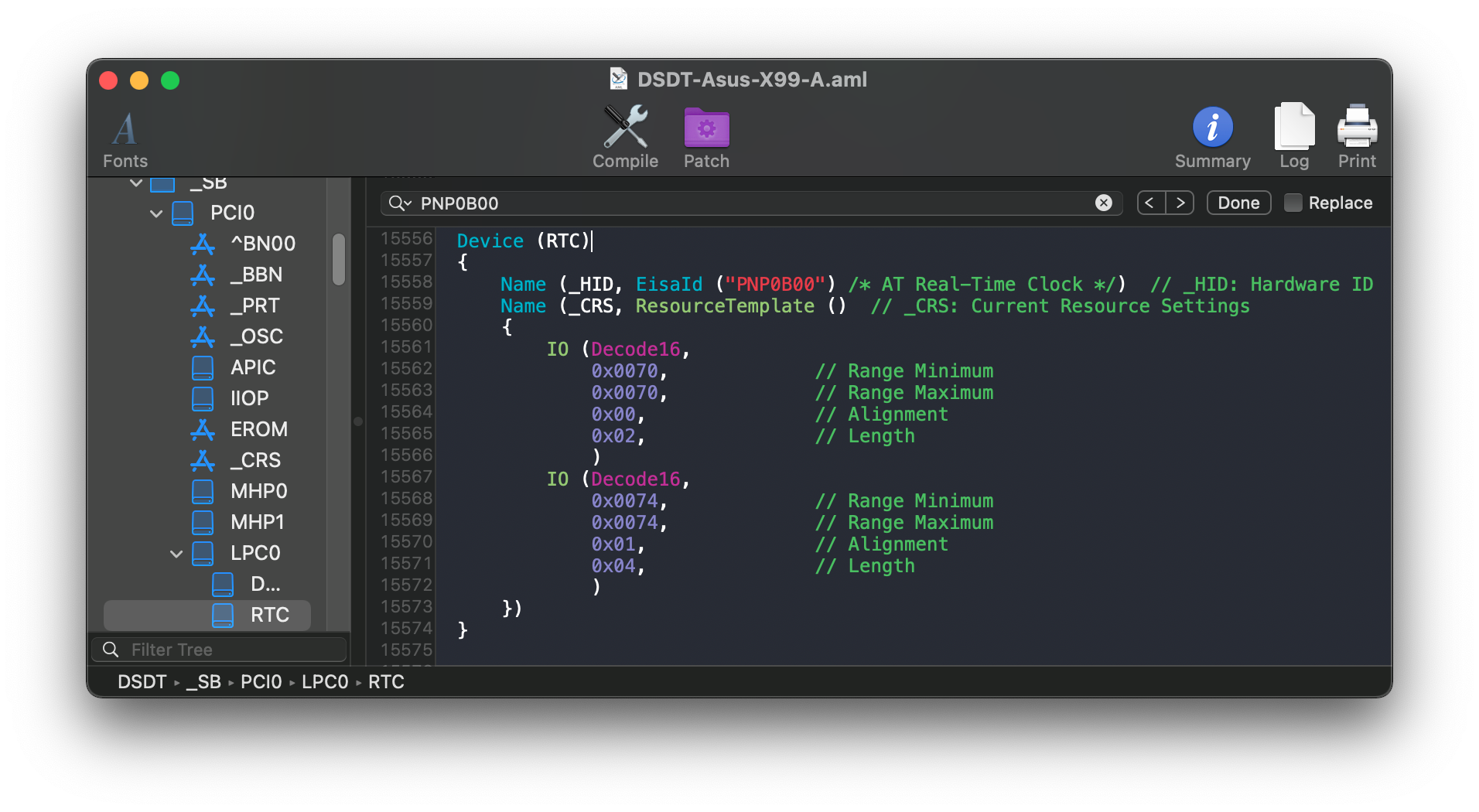Click the Compile tool icon
Viewport: 1479px width, 812px height.
[x=625, y=128]
